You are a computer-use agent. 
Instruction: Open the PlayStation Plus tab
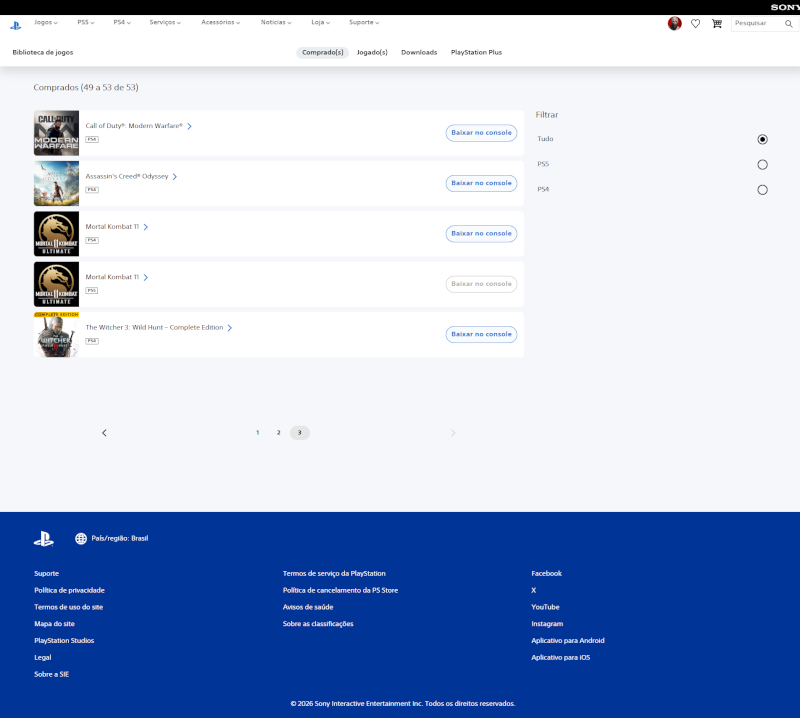[476, 52]
